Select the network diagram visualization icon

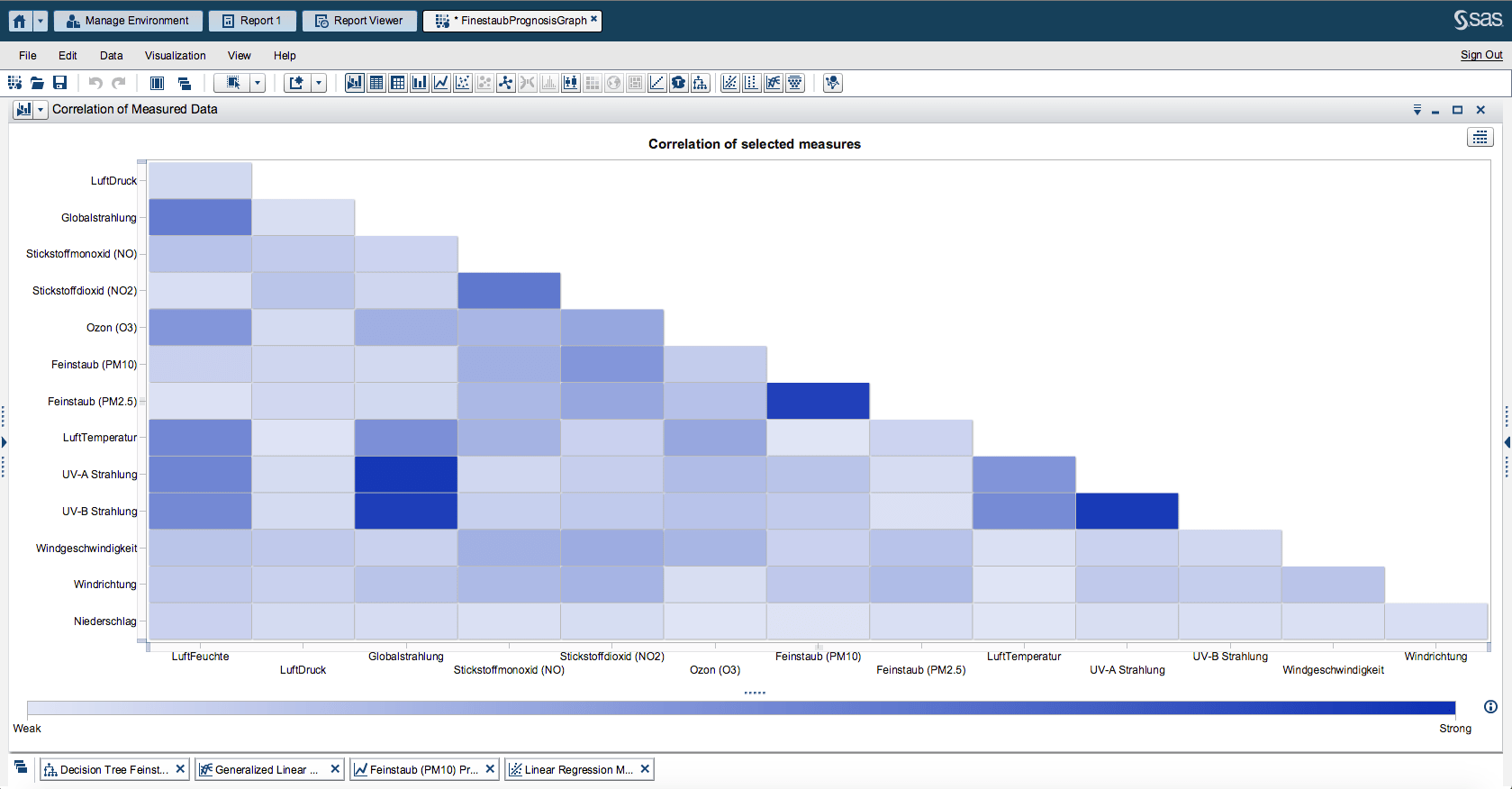pos(506,83)
